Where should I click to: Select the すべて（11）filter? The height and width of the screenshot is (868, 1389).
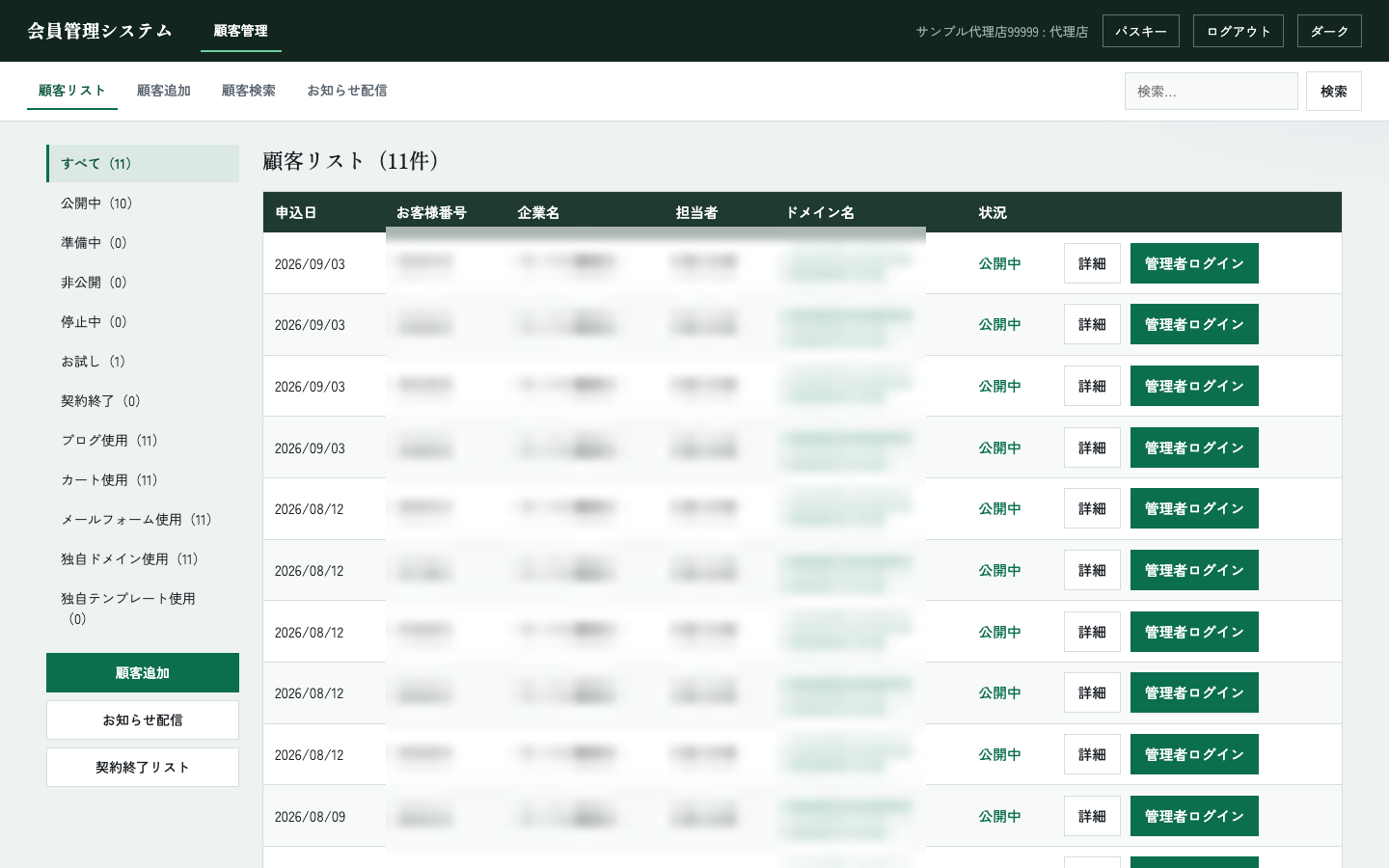click(x=143, y=164)
